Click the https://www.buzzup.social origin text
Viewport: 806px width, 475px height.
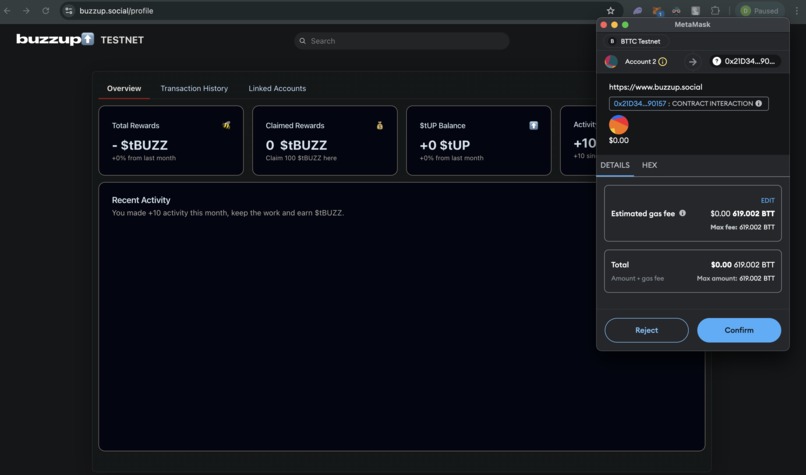(655, 87)
